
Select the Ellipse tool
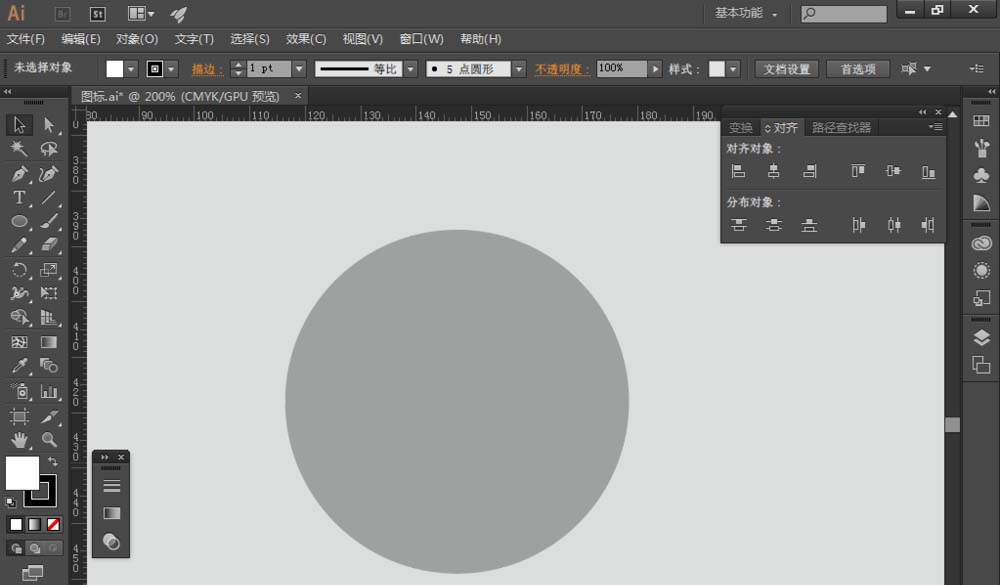pos(19,221)
